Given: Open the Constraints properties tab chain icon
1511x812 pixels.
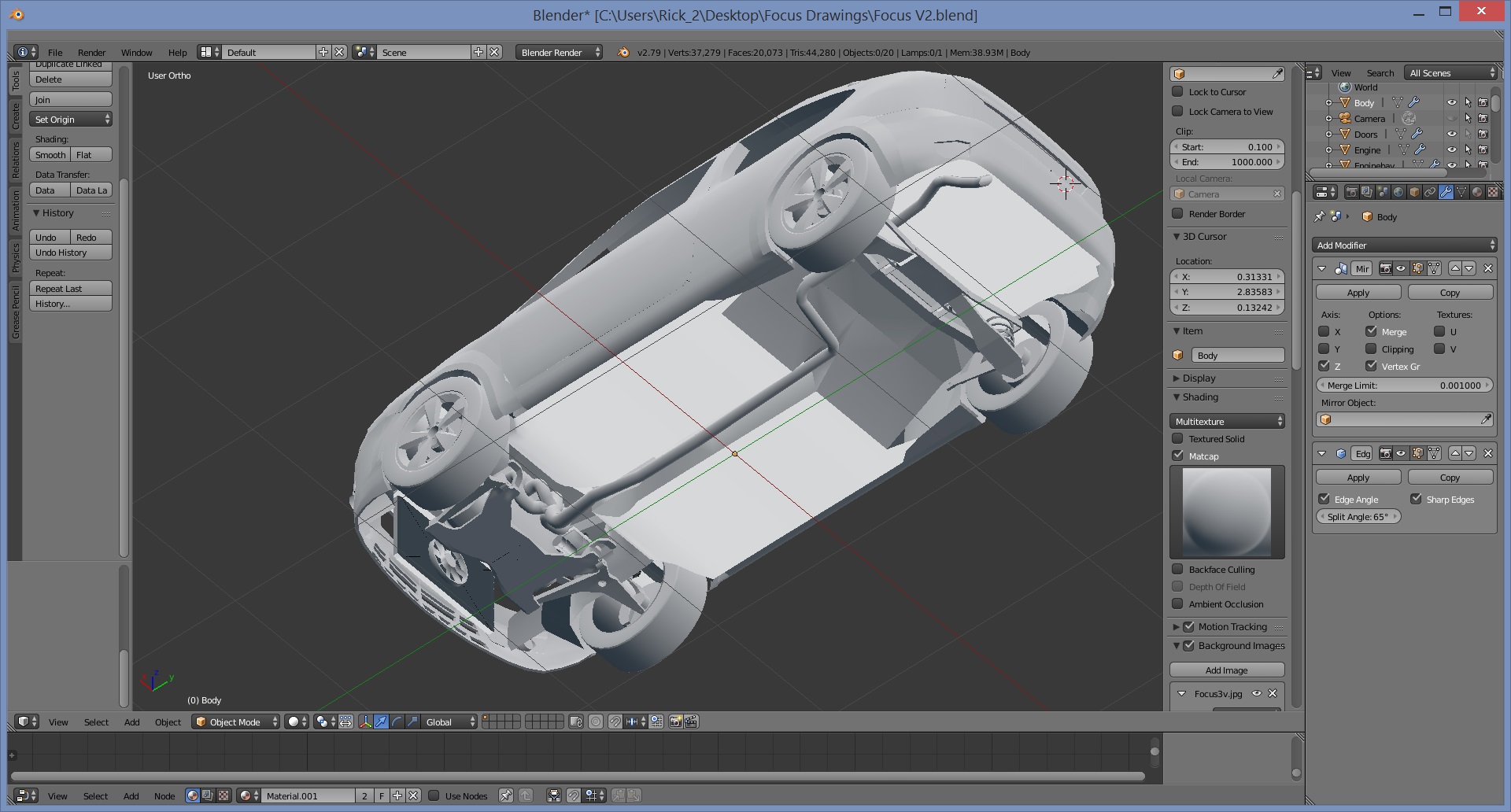Looking at the screenshot, I should point(1430,192).
